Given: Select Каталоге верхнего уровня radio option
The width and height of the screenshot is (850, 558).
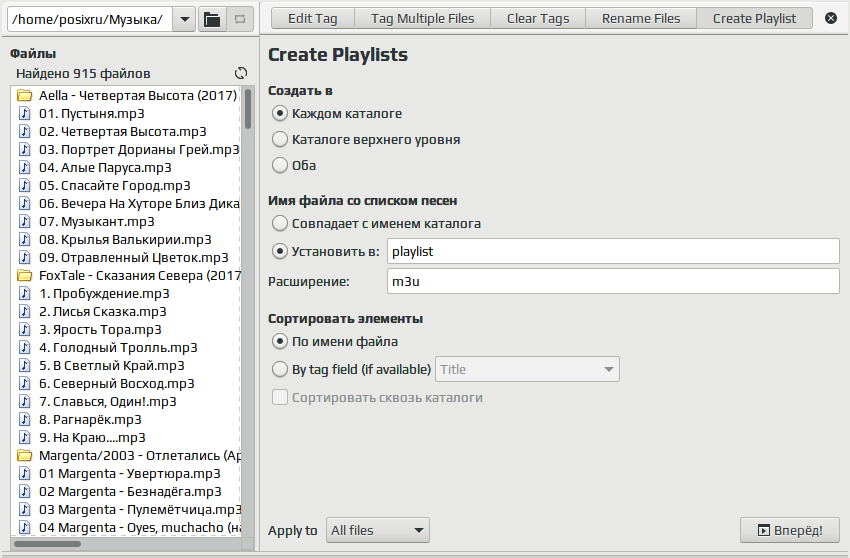Looking at the screenshot, I should [280, 139].
